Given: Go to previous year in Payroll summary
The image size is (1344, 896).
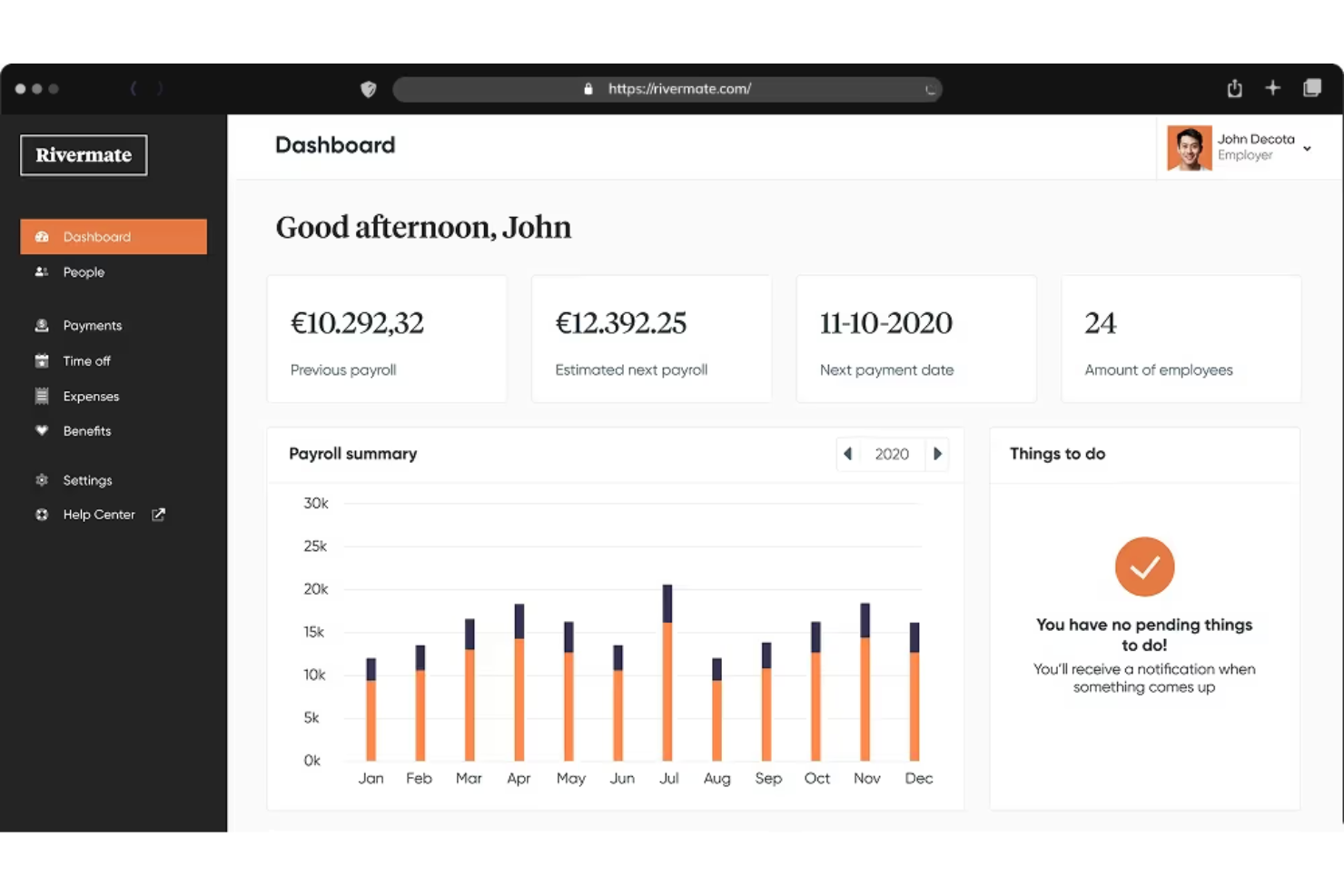Looking at the screenshot, I should (x=847, y=453).
